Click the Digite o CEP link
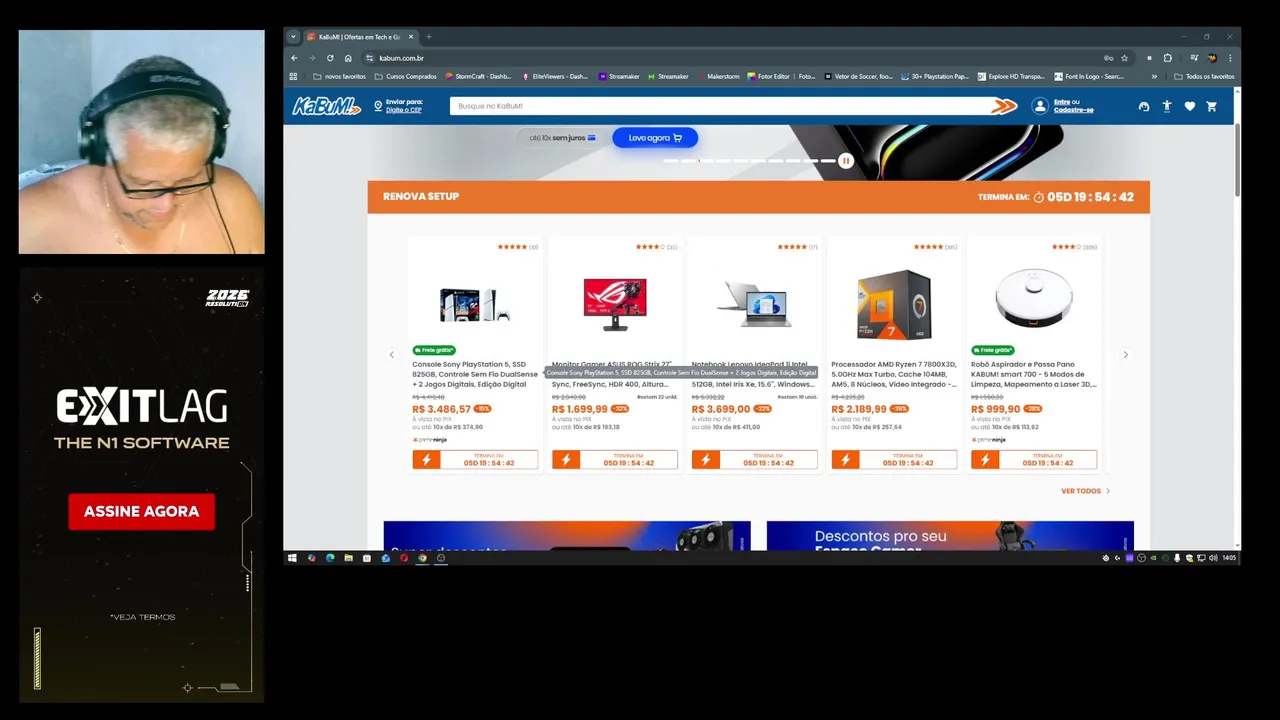 [404, 110]
